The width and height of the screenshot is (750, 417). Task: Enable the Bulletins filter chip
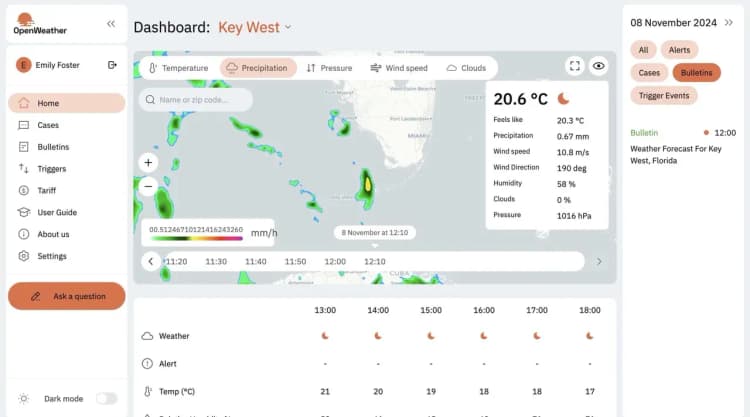pos(696,73)
